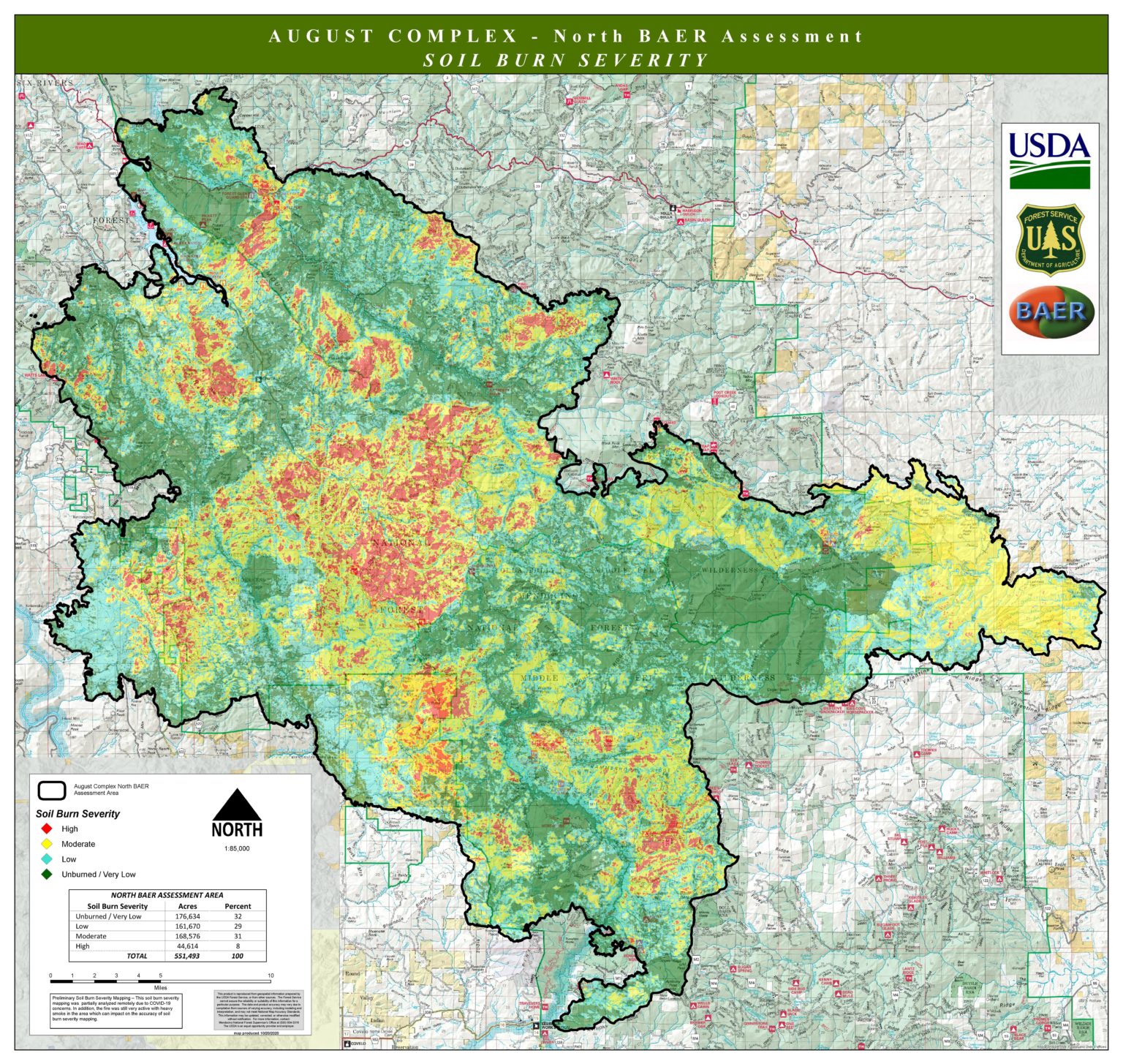Click the red High severity diamond
The width and height of the screenshot is (1123, 1064).
coord(47,829)
